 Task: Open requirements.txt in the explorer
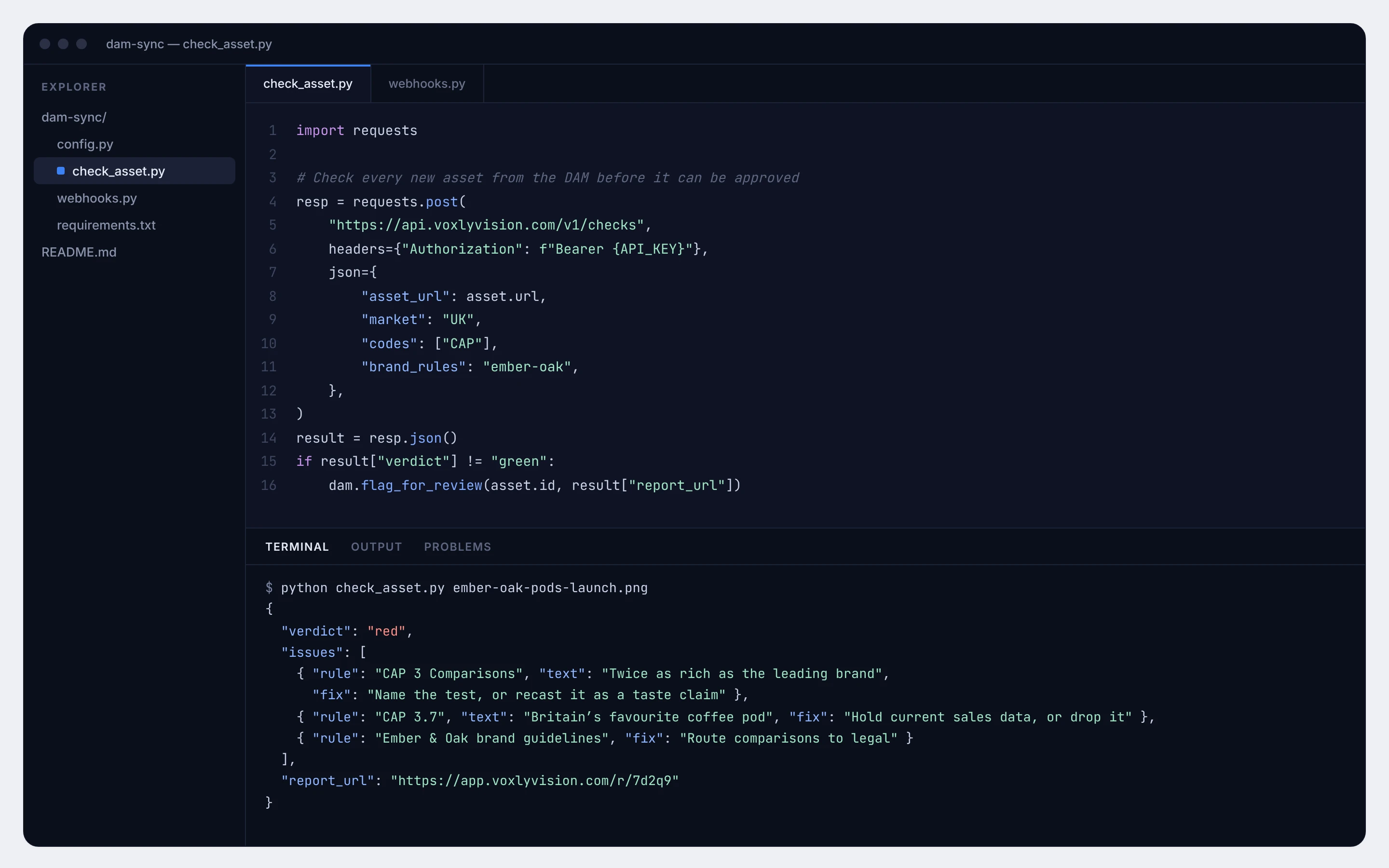click(x=106, y=225)
